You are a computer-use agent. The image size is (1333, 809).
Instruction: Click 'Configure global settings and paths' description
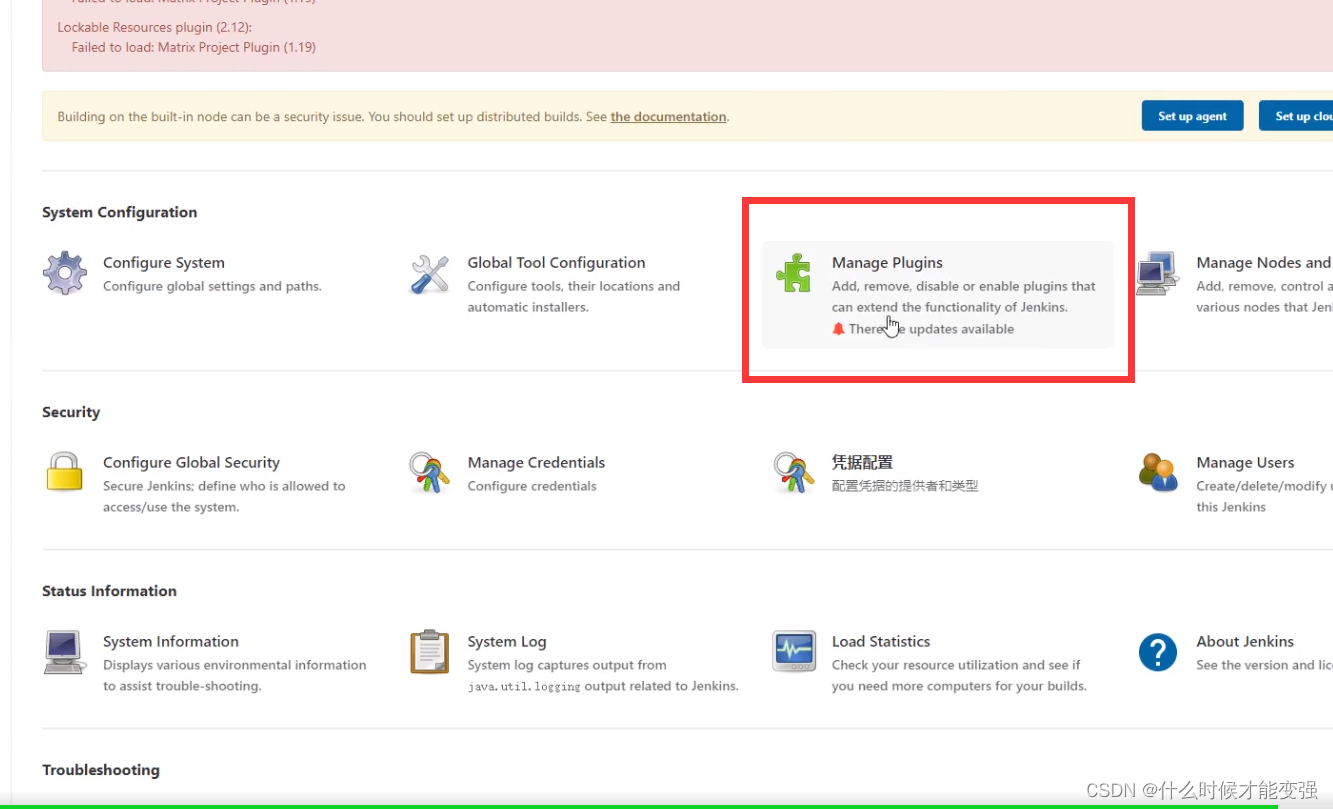click(212, 286)
